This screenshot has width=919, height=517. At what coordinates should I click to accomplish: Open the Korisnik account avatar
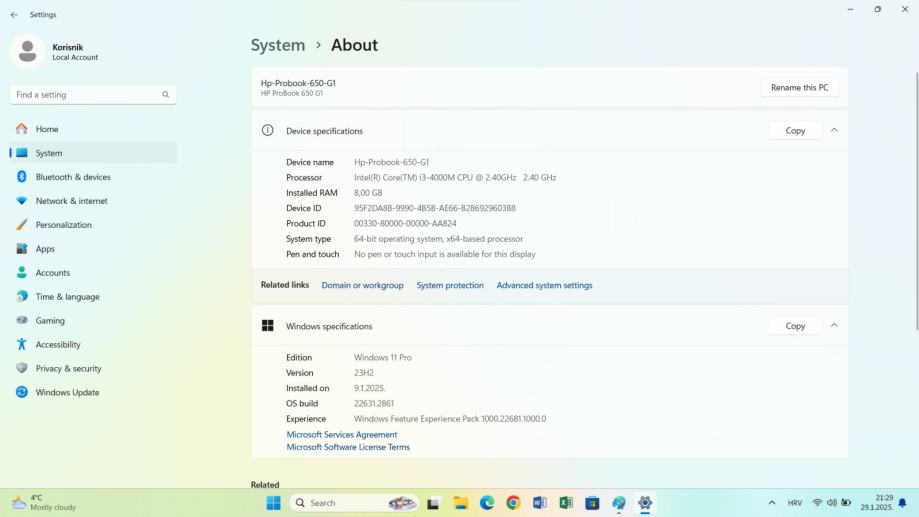tap(27, 52)
